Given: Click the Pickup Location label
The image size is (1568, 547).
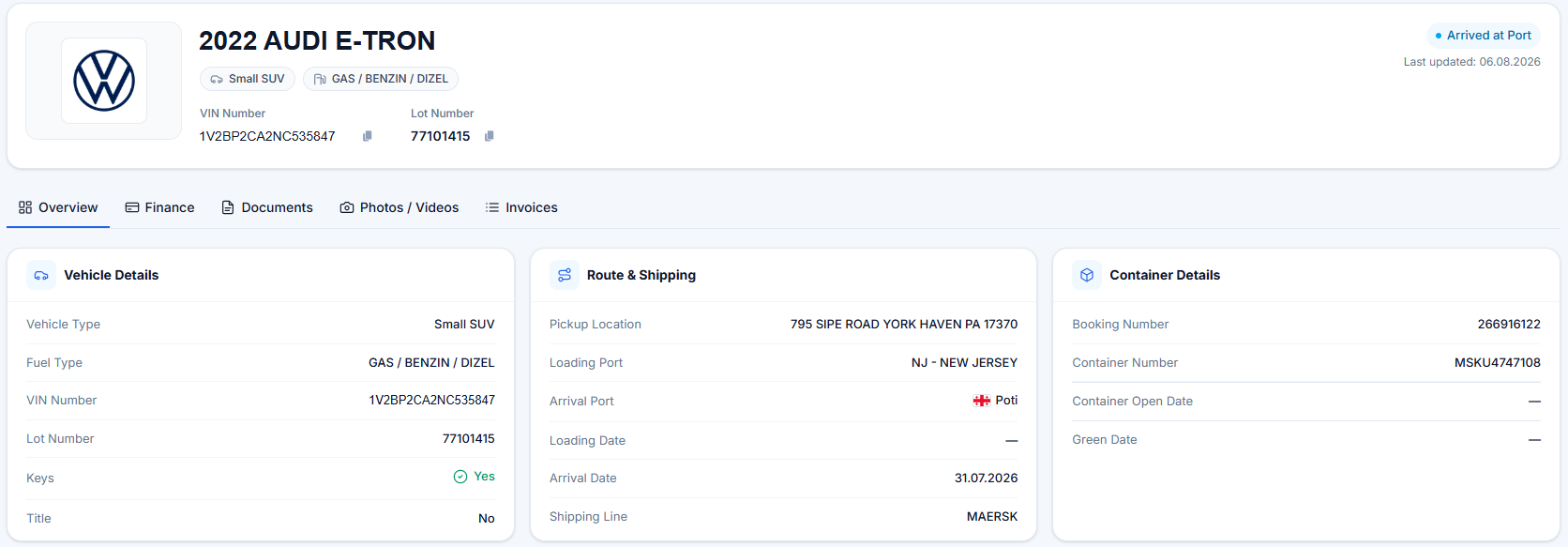Looking at the screenshot, I should pos(596,325).
